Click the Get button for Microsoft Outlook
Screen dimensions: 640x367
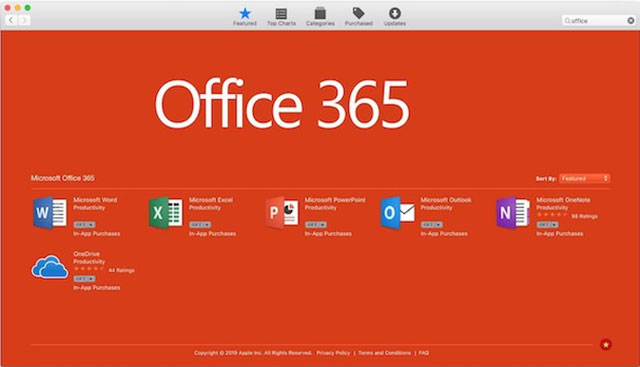pyautogui.click(x=432, y=225)
